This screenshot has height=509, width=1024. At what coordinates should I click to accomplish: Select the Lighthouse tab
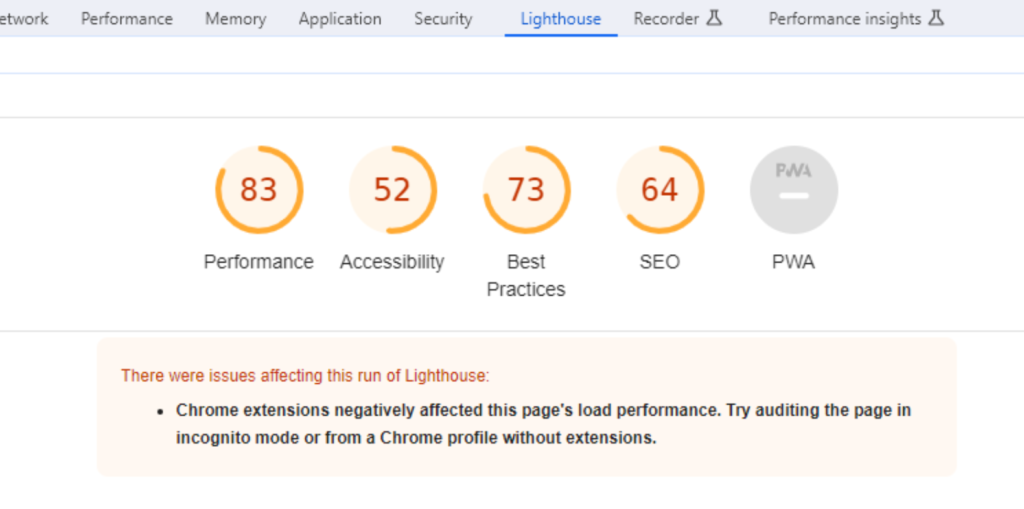coord(560,19)
